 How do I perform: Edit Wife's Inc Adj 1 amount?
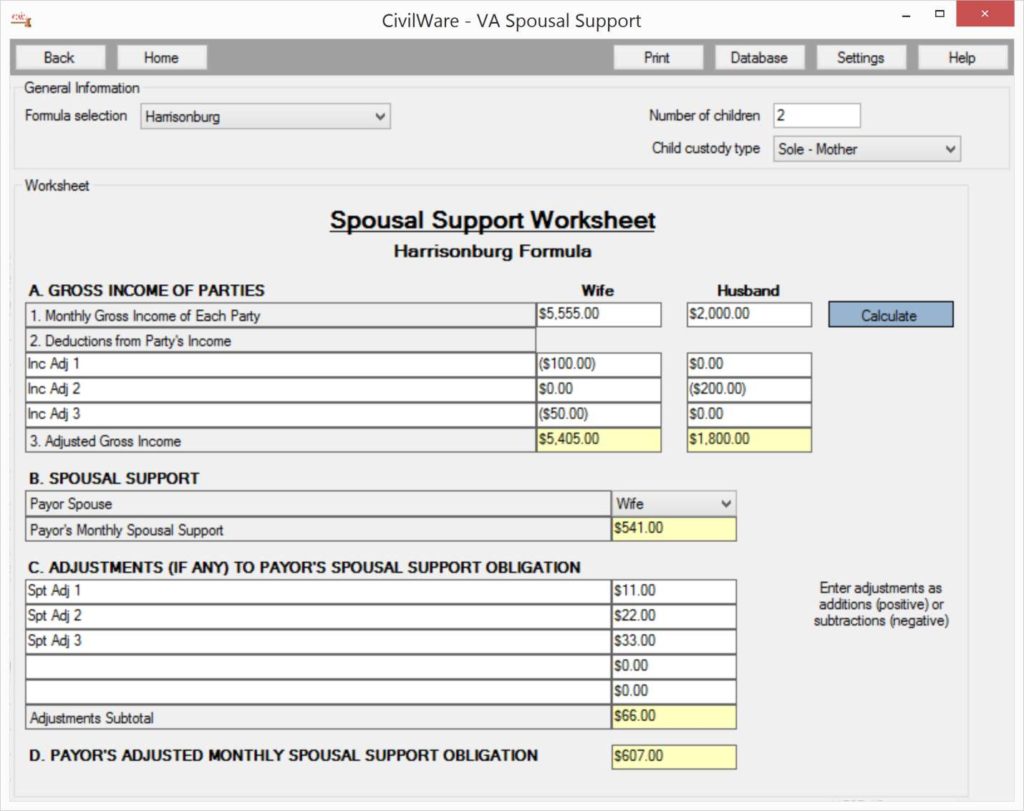click(598, 364)
